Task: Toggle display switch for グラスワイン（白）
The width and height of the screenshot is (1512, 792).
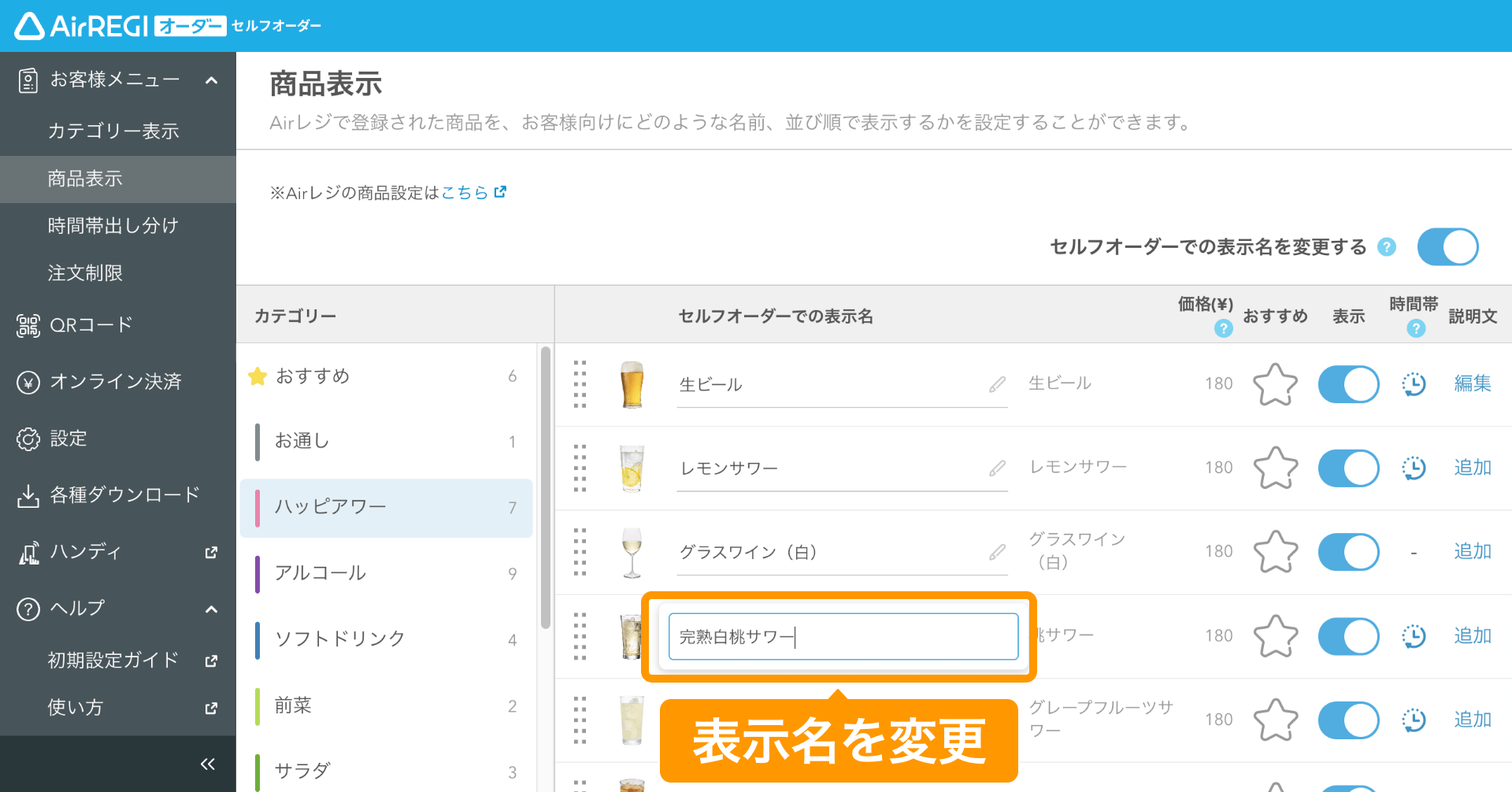Action: pyautogui.click(x=1348, y=551)
